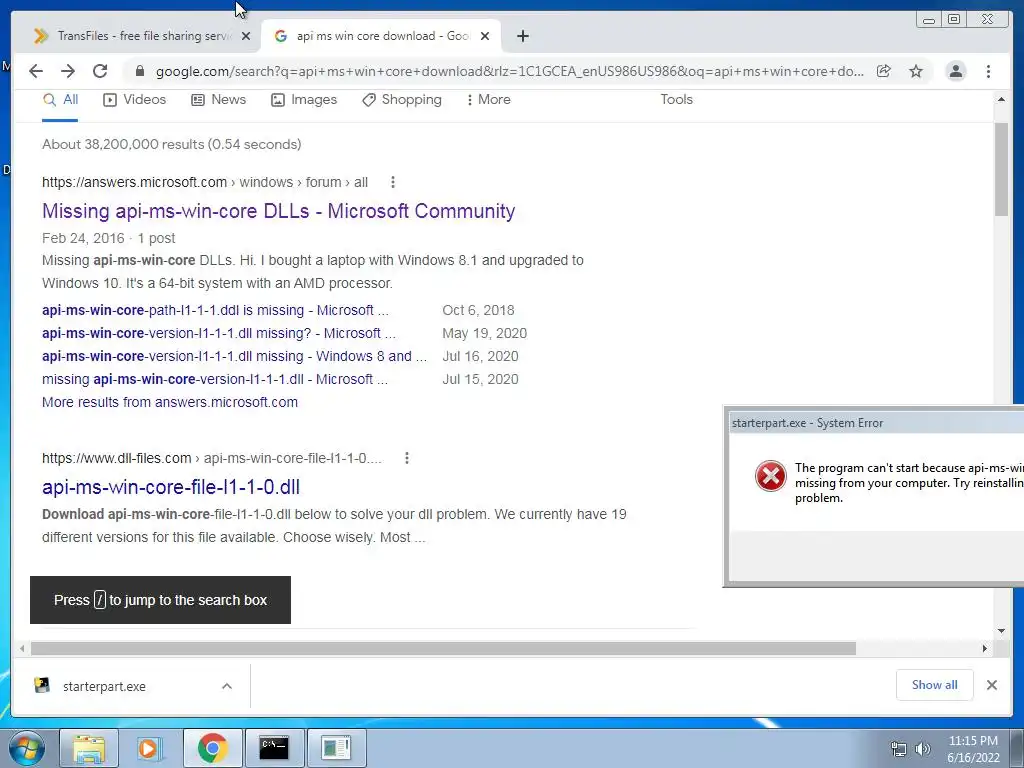The image size is (1024, 768).
Task: Click More results from answers.microsoft.com
Action: coord(170,402)
